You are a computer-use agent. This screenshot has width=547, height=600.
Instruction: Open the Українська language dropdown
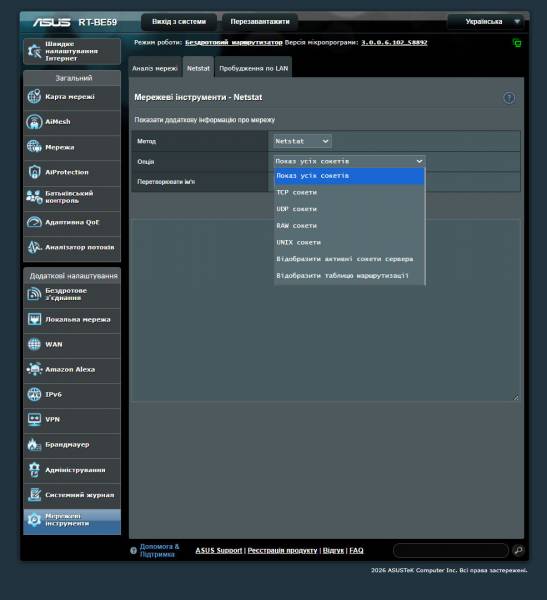pyautogui.click(x=487, y=22)
